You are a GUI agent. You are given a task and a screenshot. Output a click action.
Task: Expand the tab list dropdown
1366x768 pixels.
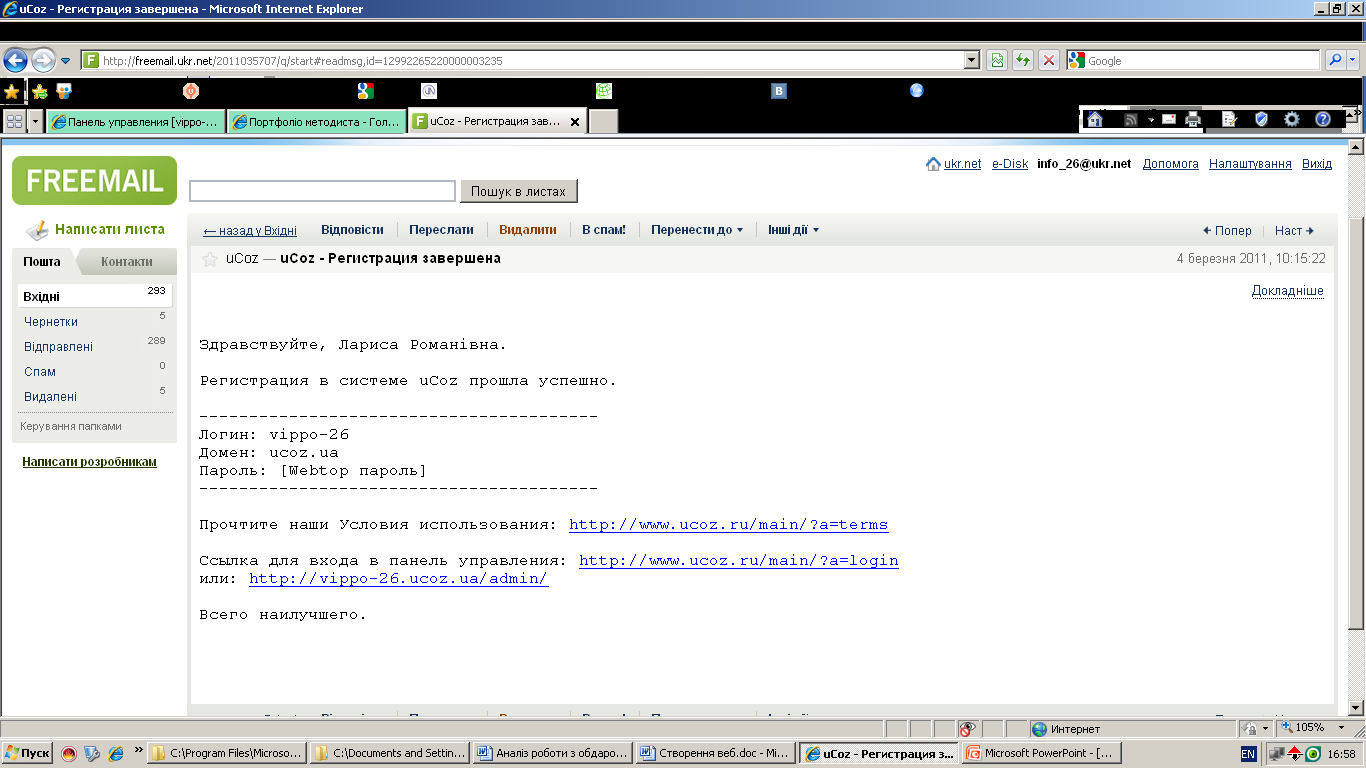click(36, 121)
